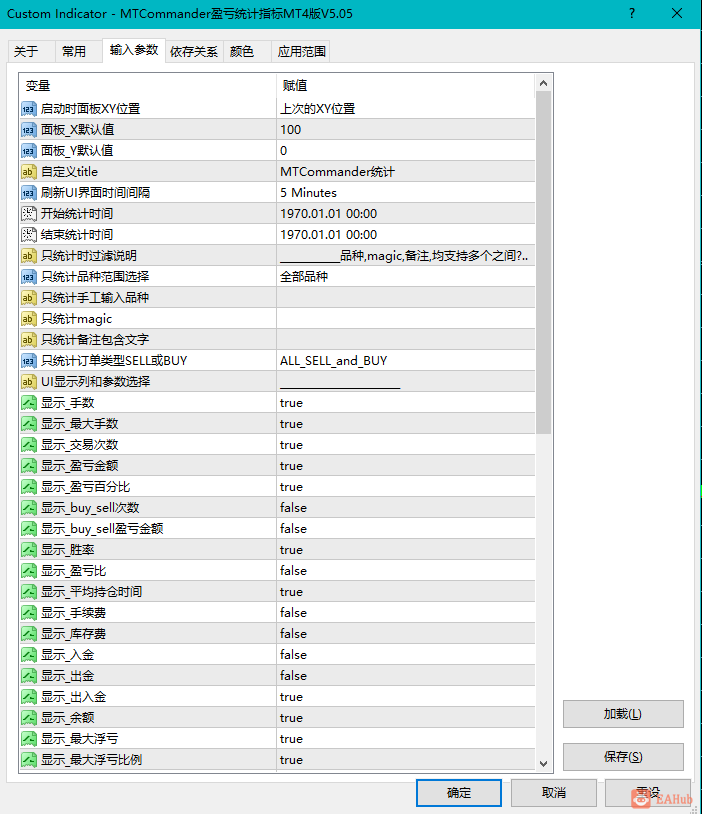Image resolution: width=702 pixels, height=814 pixels.
Task: Click the datetime icon beside 结束统计时间
Action: (x=29, y=235)
